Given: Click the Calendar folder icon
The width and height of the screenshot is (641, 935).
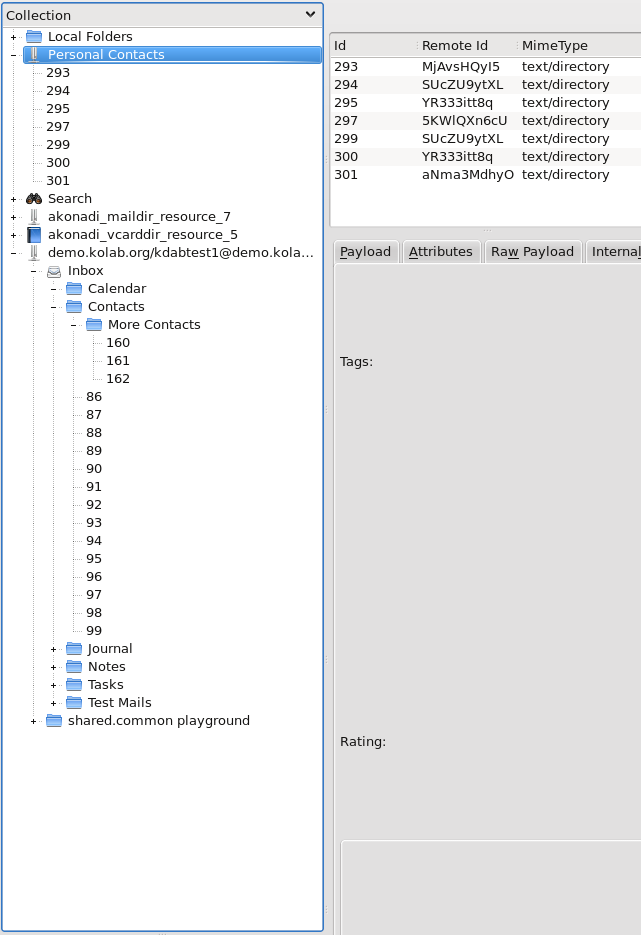Looking at the screenshot, I should tap(74, 289).
